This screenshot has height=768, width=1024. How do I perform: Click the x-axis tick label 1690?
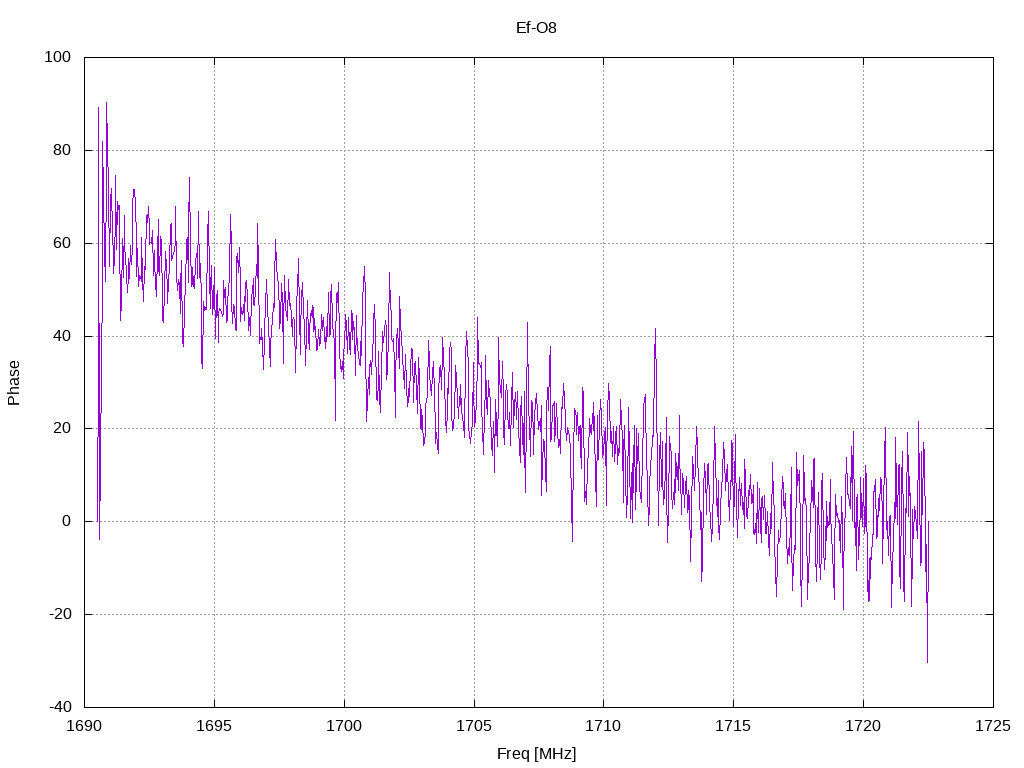click(x=84, y=726)
